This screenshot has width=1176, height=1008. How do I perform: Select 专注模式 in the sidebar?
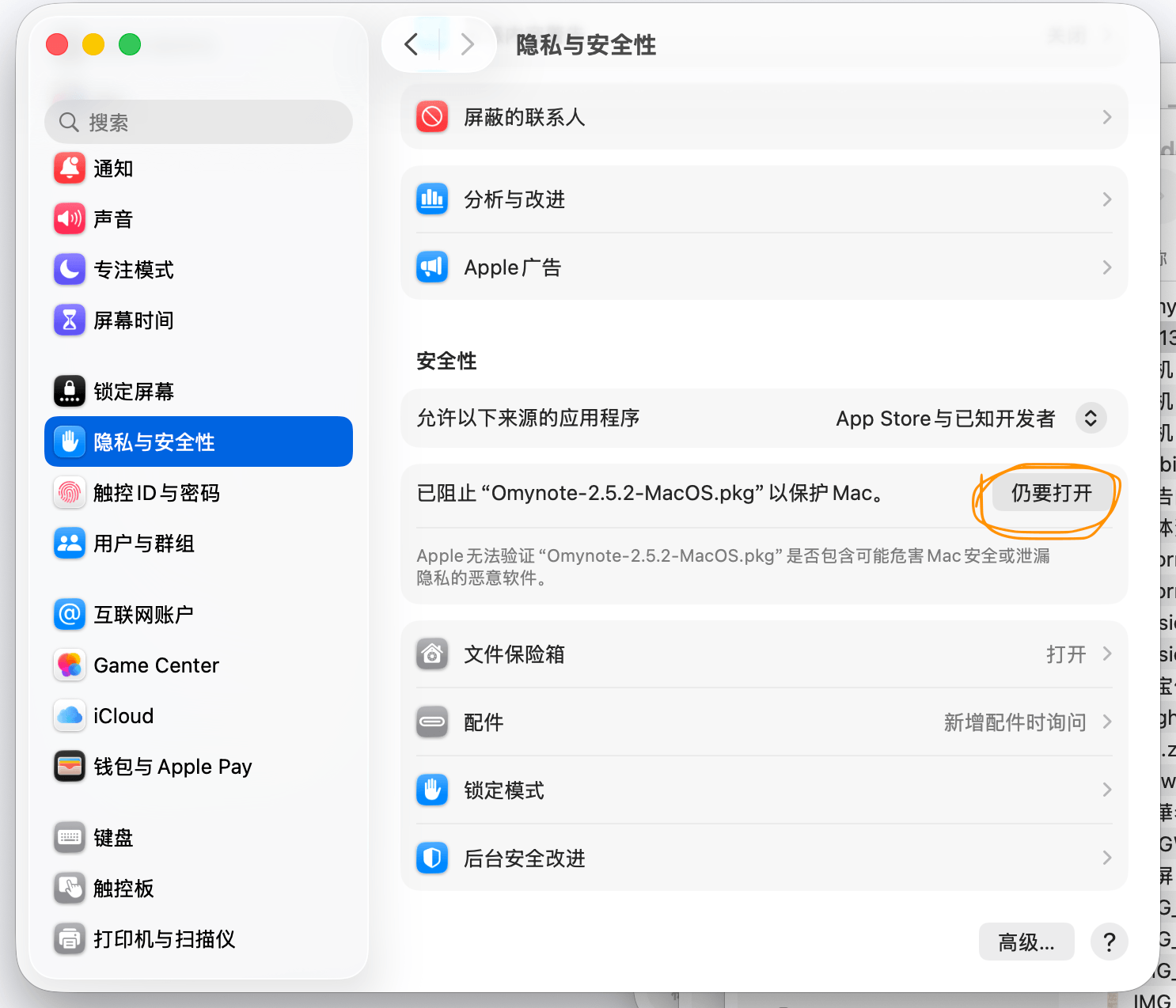[199, 270]
